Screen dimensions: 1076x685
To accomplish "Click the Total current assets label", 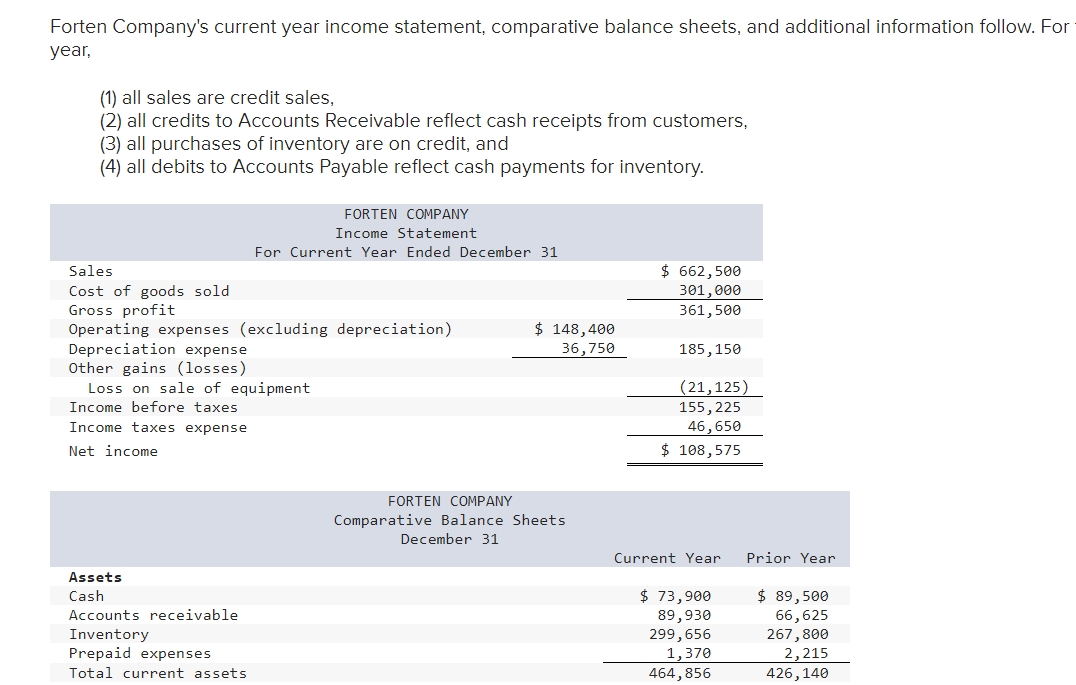I will pos(158,673).
